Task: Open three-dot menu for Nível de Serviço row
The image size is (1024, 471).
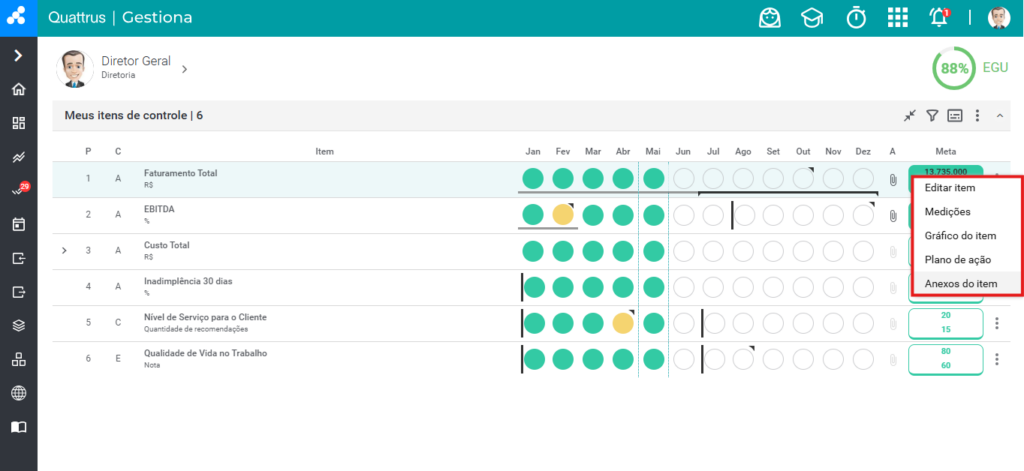Action: point(997,323)
